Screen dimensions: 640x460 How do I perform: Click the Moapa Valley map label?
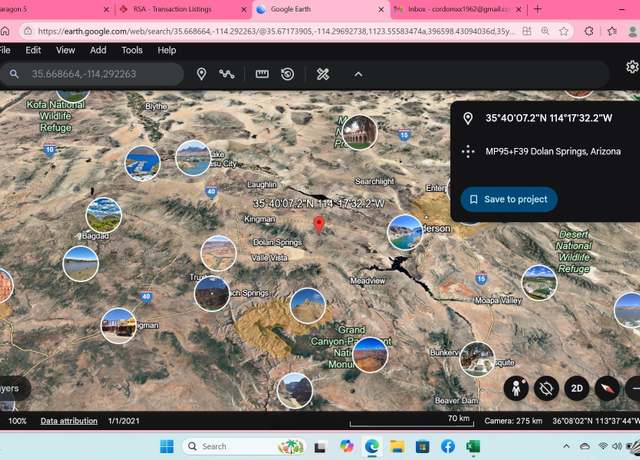pos(498,300)
